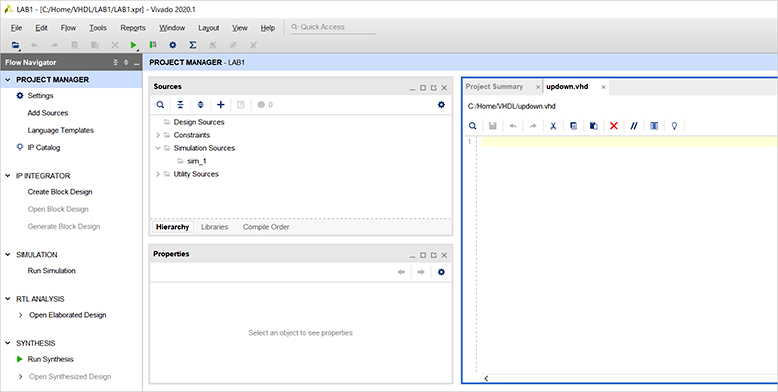
Task: Click Run Simulation
Action: (x=52, y=271)
